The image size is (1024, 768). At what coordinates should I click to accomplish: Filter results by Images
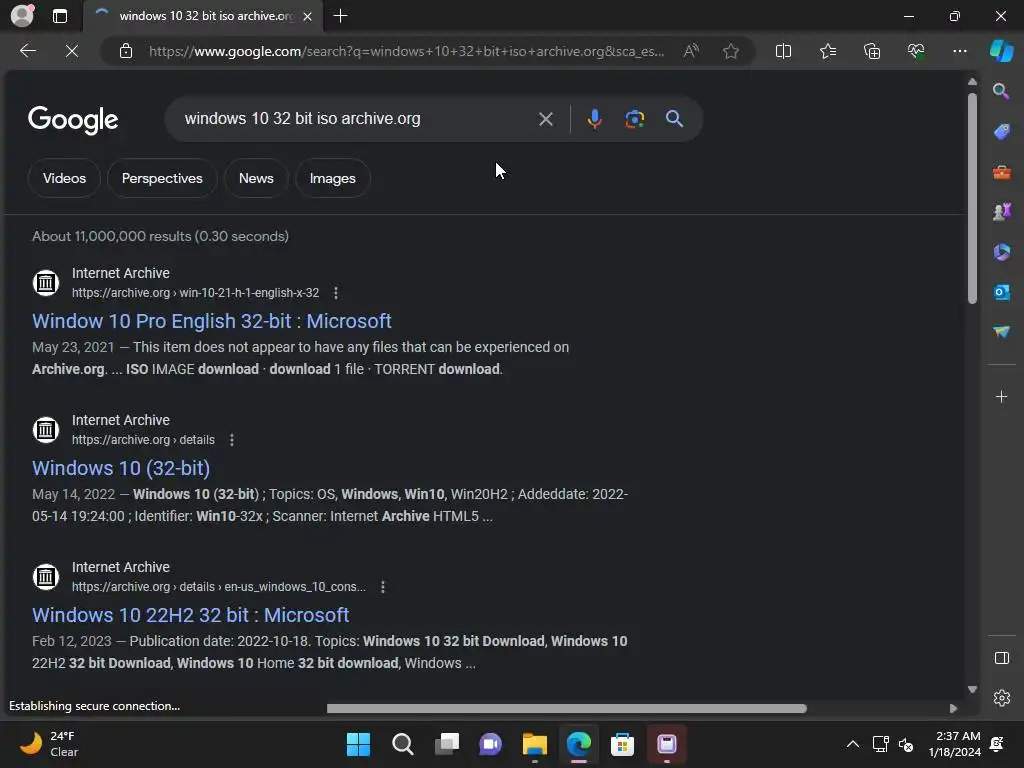[332, 178]
